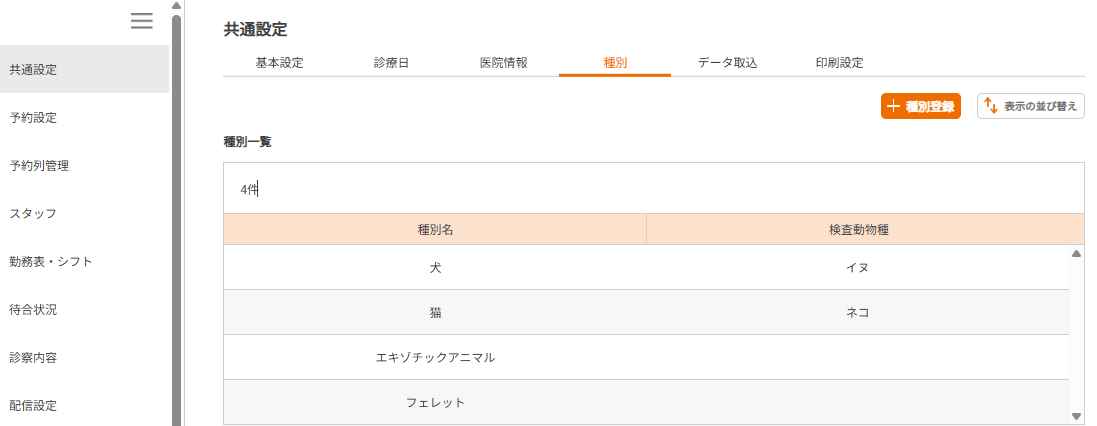Open 予約列管理 in the sidebar

point(39,166)
